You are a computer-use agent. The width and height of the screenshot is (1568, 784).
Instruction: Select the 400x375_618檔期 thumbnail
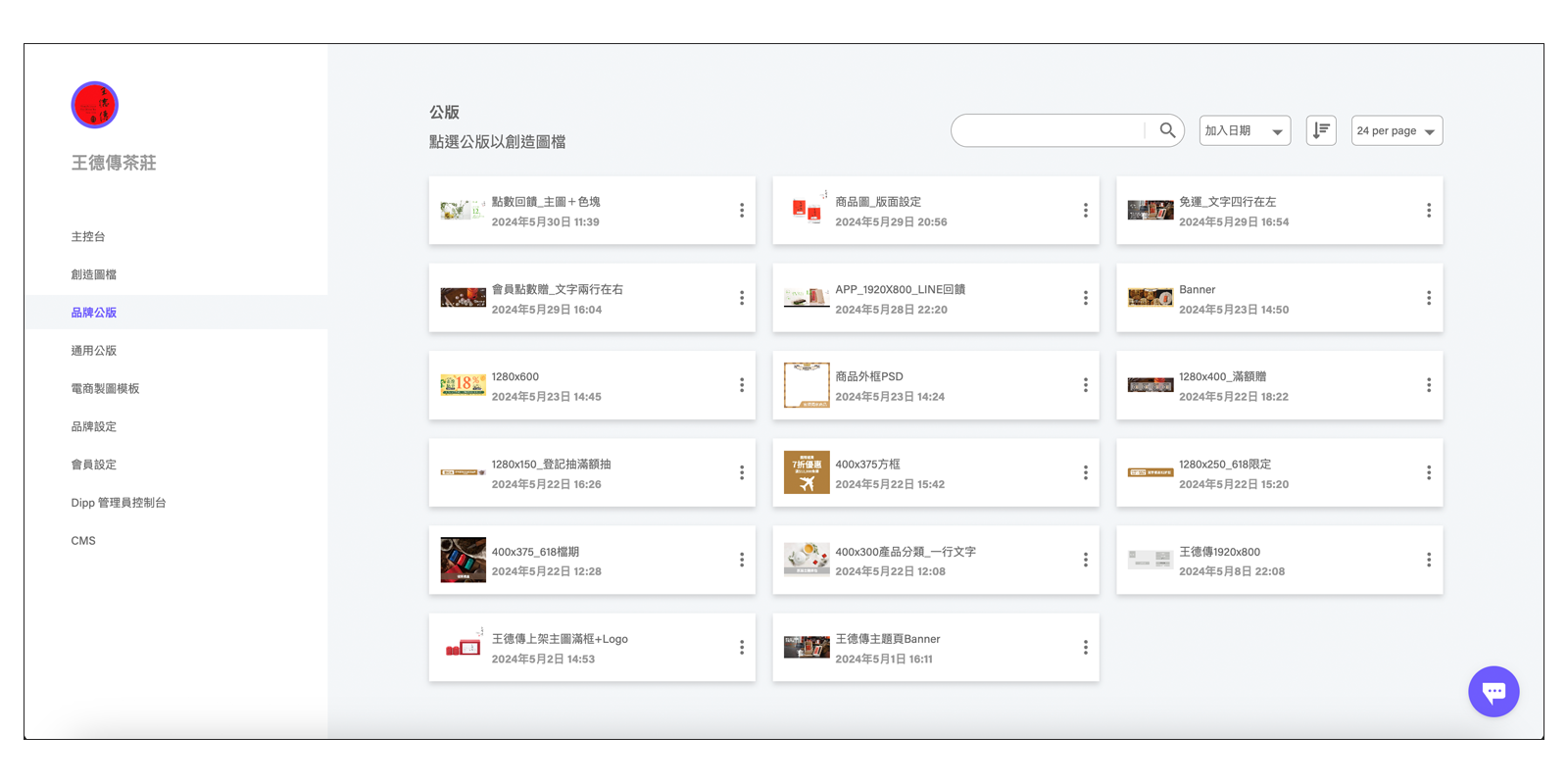[463, 560]
